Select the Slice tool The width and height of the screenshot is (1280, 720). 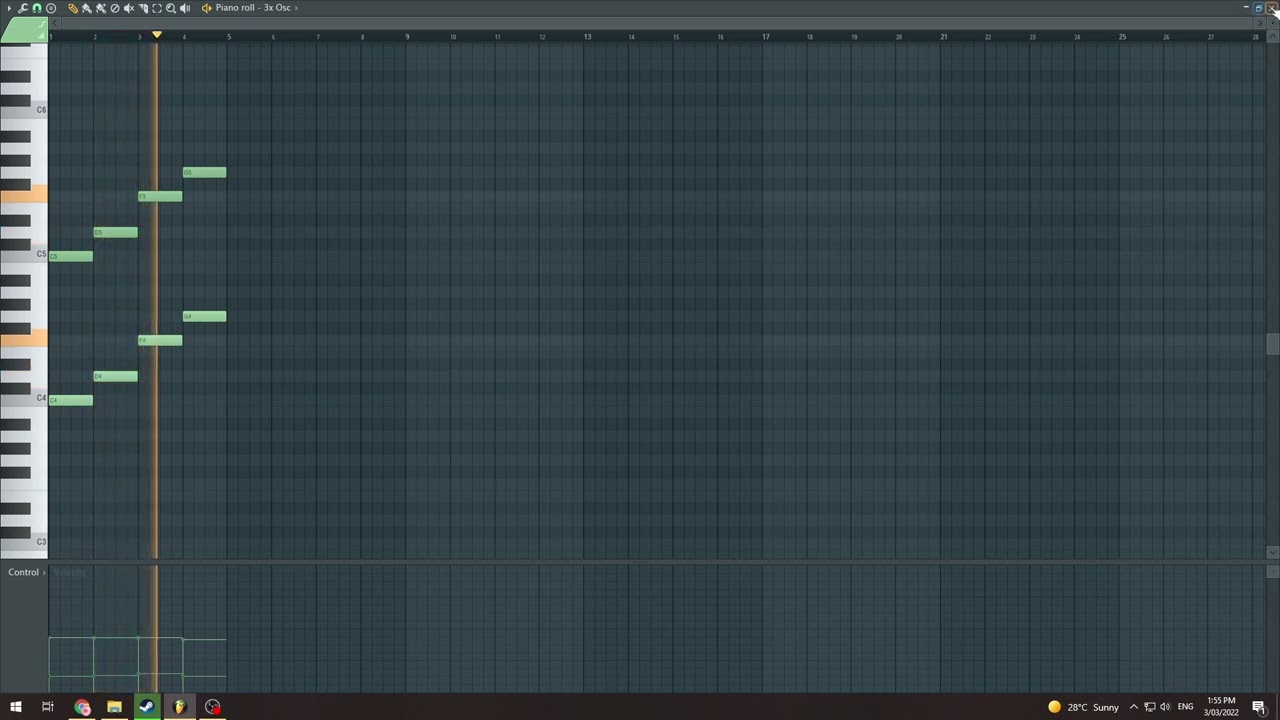click(x=143, y=8)
